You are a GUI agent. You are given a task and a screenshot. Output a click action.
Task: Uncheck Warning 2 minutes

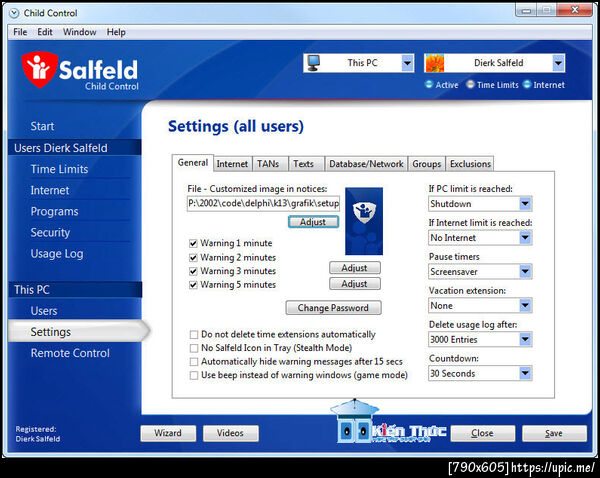193,257
